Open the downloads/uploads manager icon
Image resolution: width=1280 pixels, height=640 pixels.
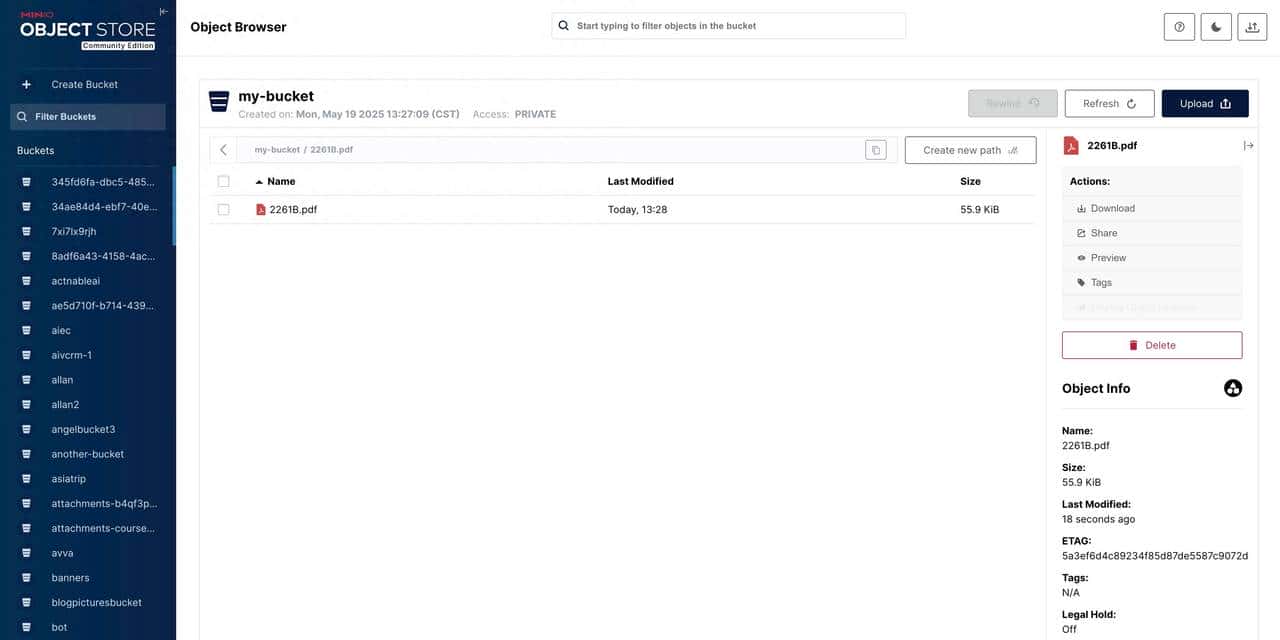[x=1252, y=27]
